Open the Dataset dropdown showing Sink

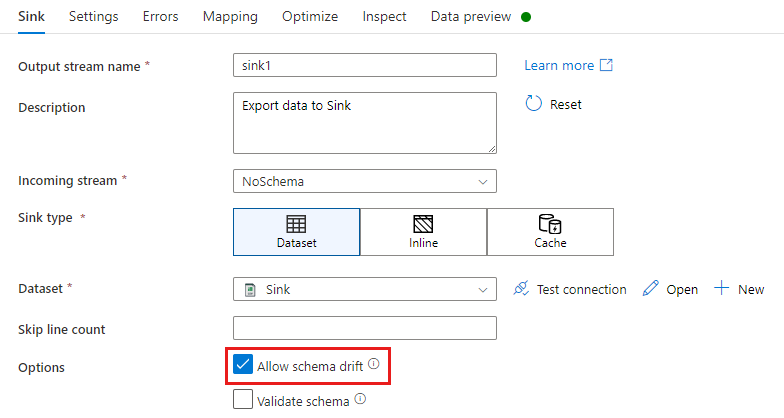point(365,289)
